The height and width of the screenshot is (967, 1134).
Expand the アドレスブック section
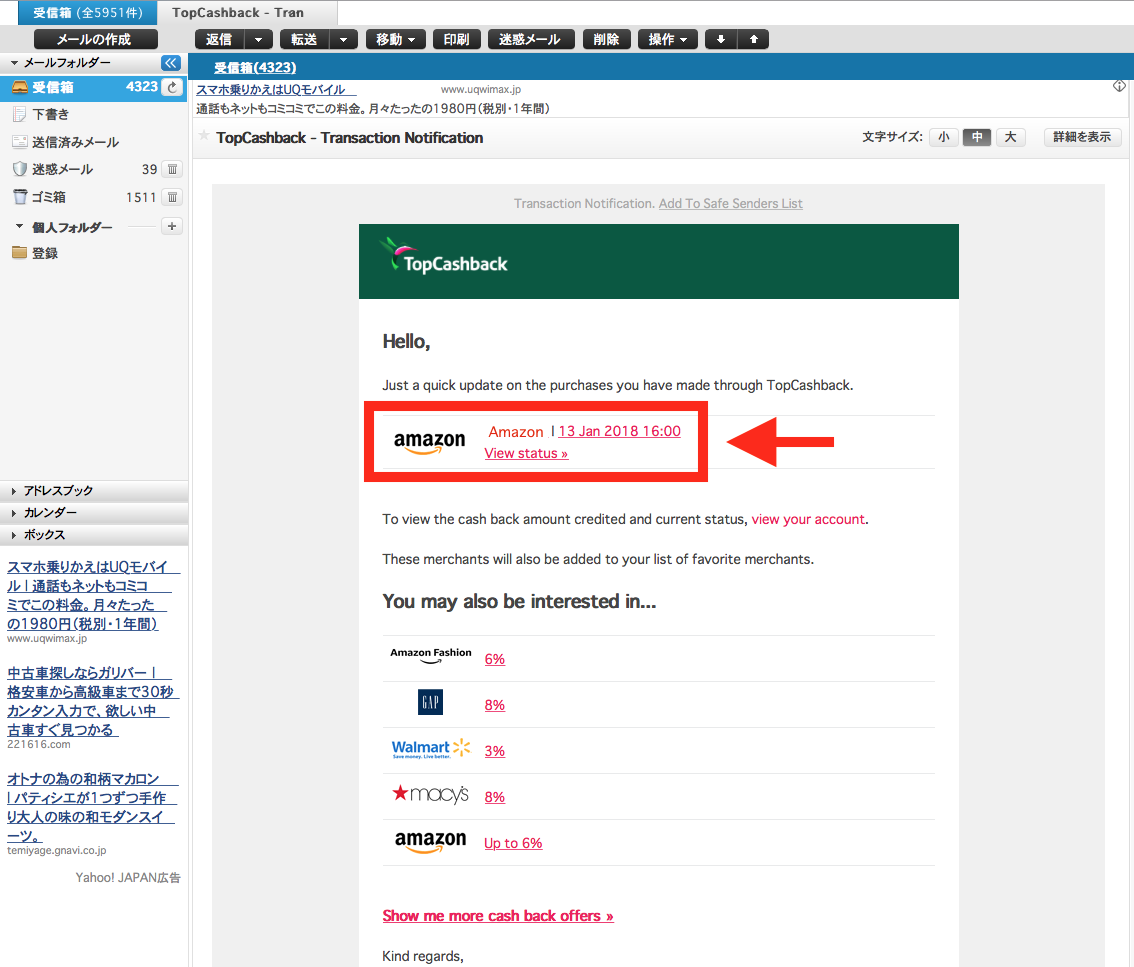(x=58, y=491)
